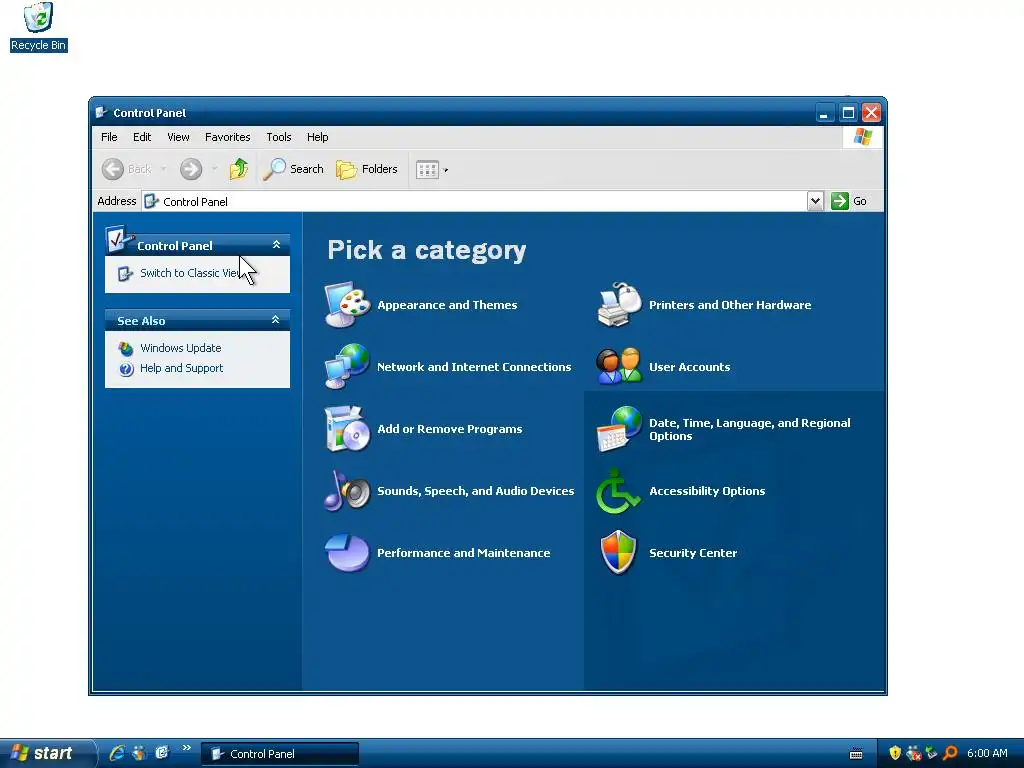The height and width of the screenshot is (768, 1024).
Task: Collapse the See Also sidebar section
Action: point(276,319)
